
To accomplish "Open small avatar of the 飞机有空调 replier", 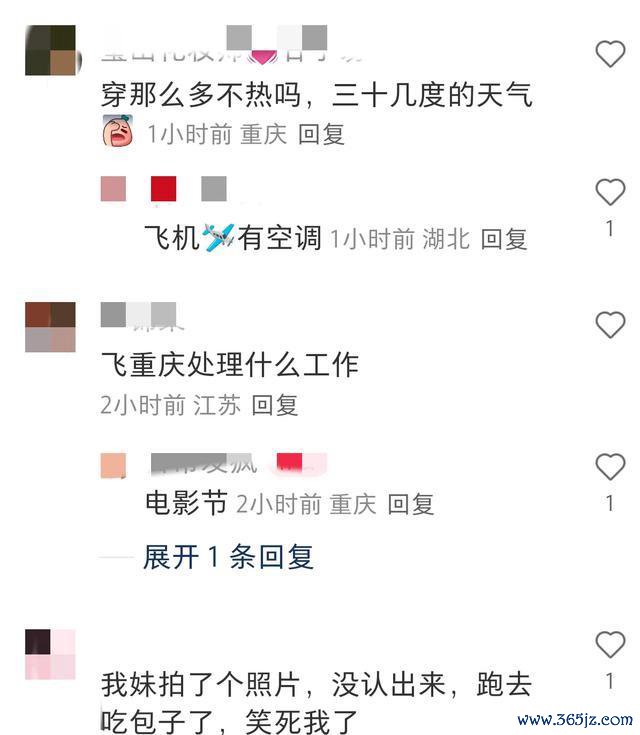I will click(x=113, y=189).
